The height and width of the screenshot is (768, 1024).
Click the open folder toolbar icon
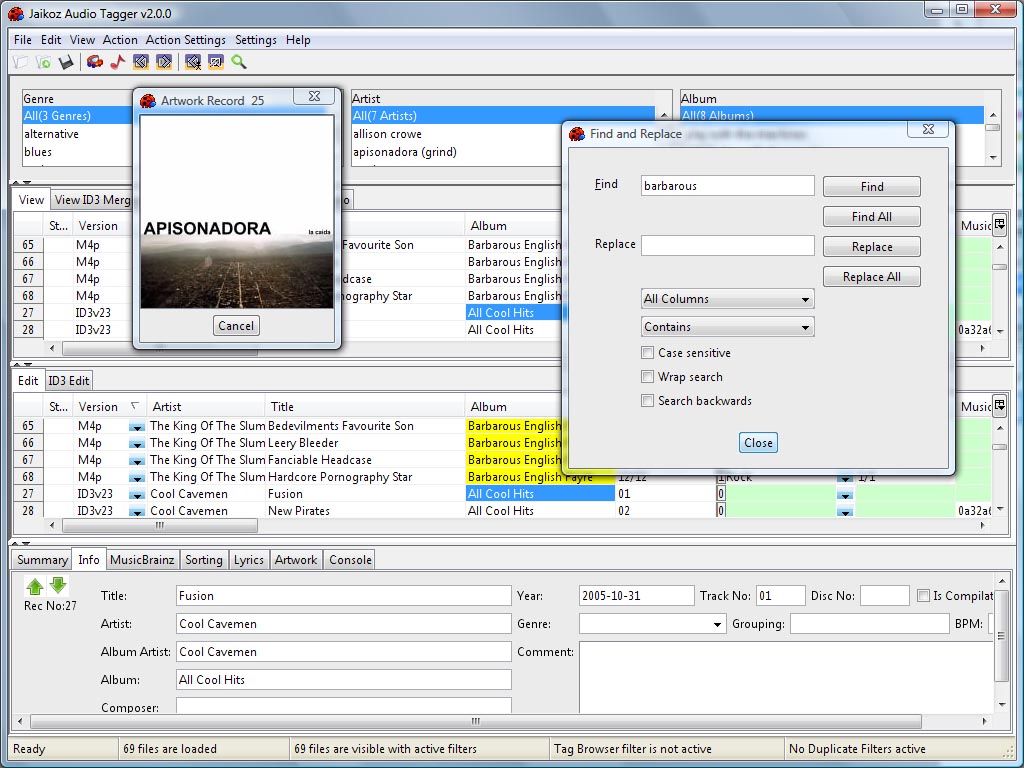[21, 62]
